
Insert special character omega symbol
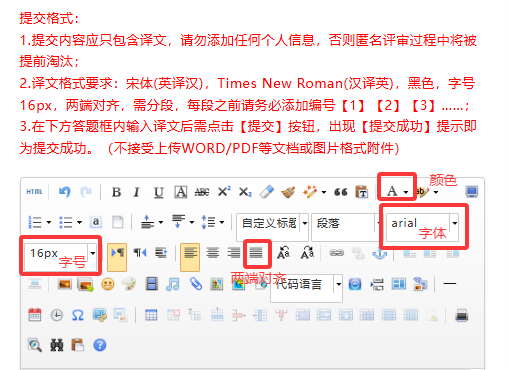[78, 315]
